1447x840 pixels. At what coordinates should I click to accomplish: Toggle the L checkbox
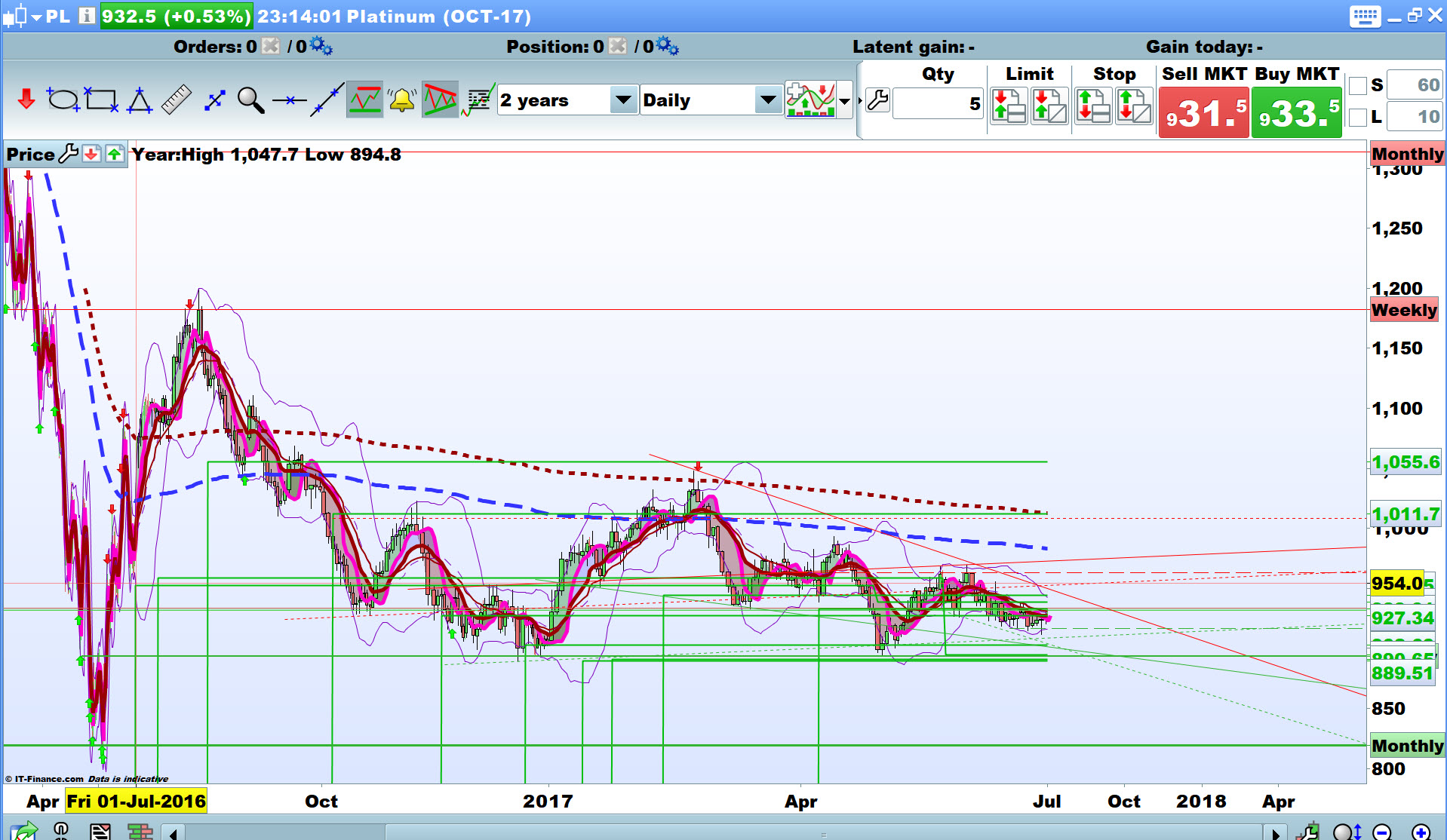coord(1358,117)
